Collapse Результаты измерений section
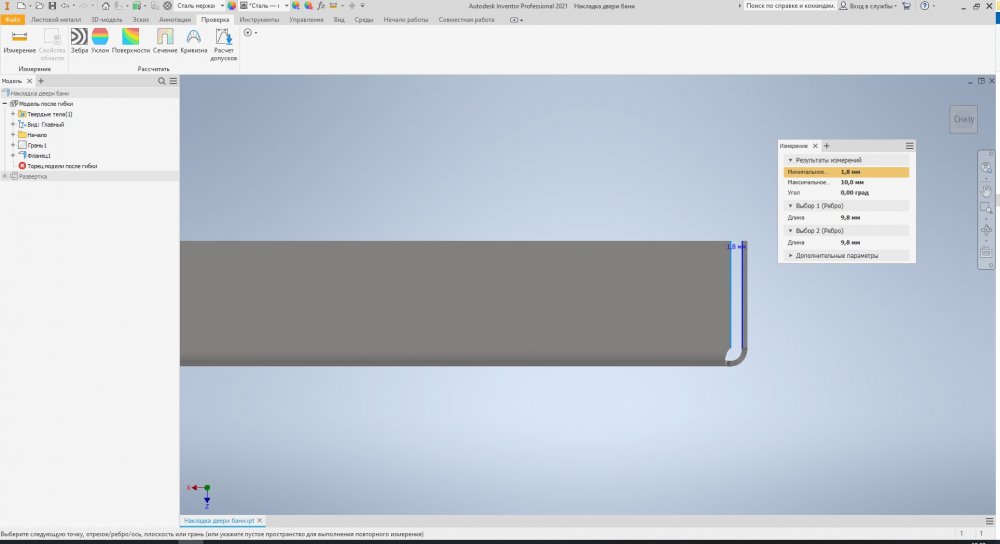This screenshot has width=1000, height=544. (x=790, y=160)
